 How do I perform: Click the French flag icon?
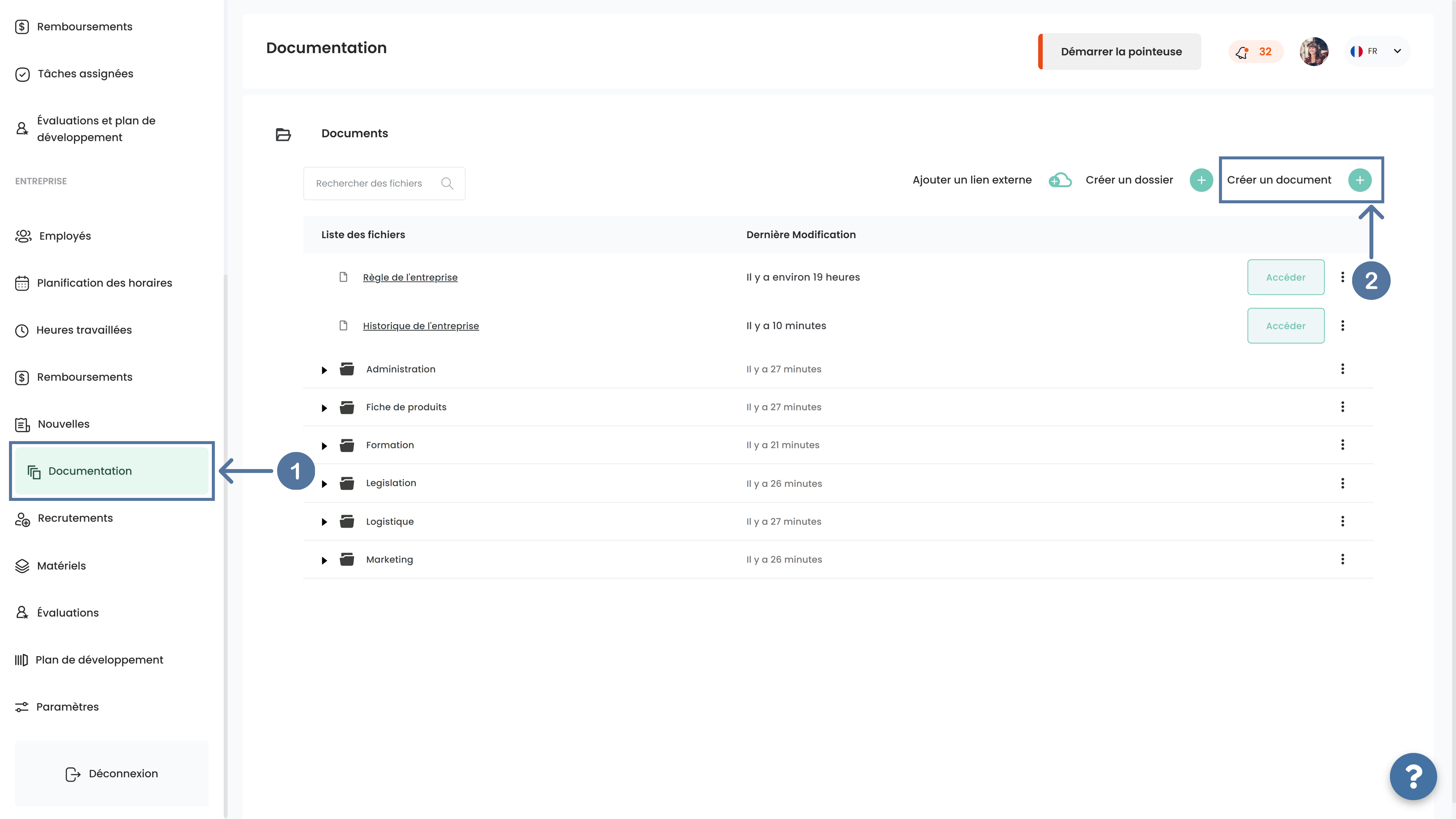(x=1357, y=51)
